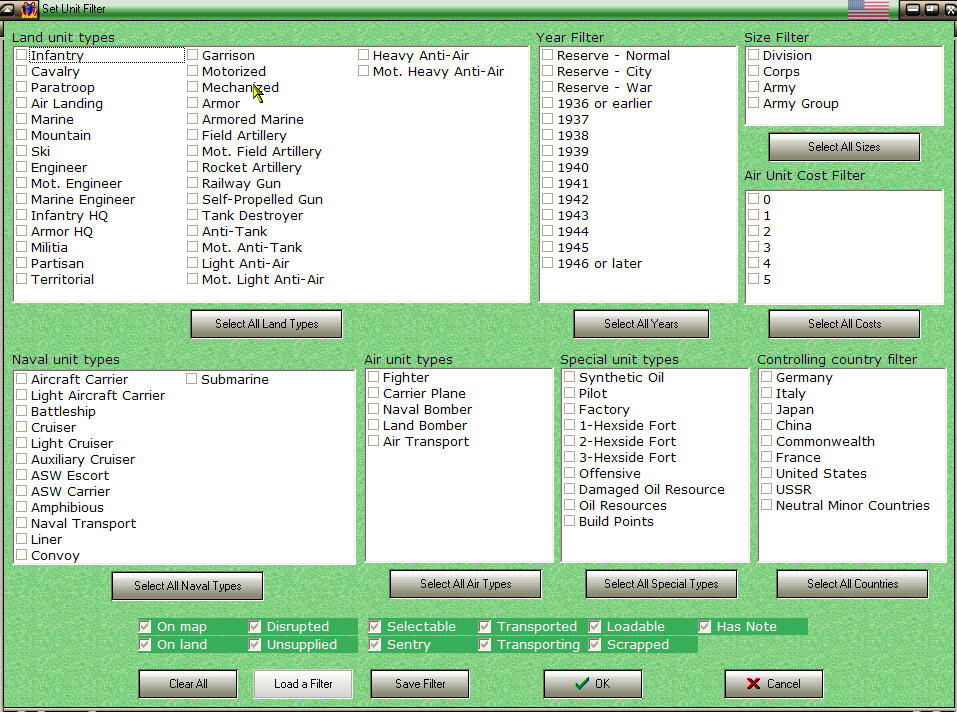This screenshot has width=957, height=712.
Task: Click Select All Sizes button
Action: 844,147
